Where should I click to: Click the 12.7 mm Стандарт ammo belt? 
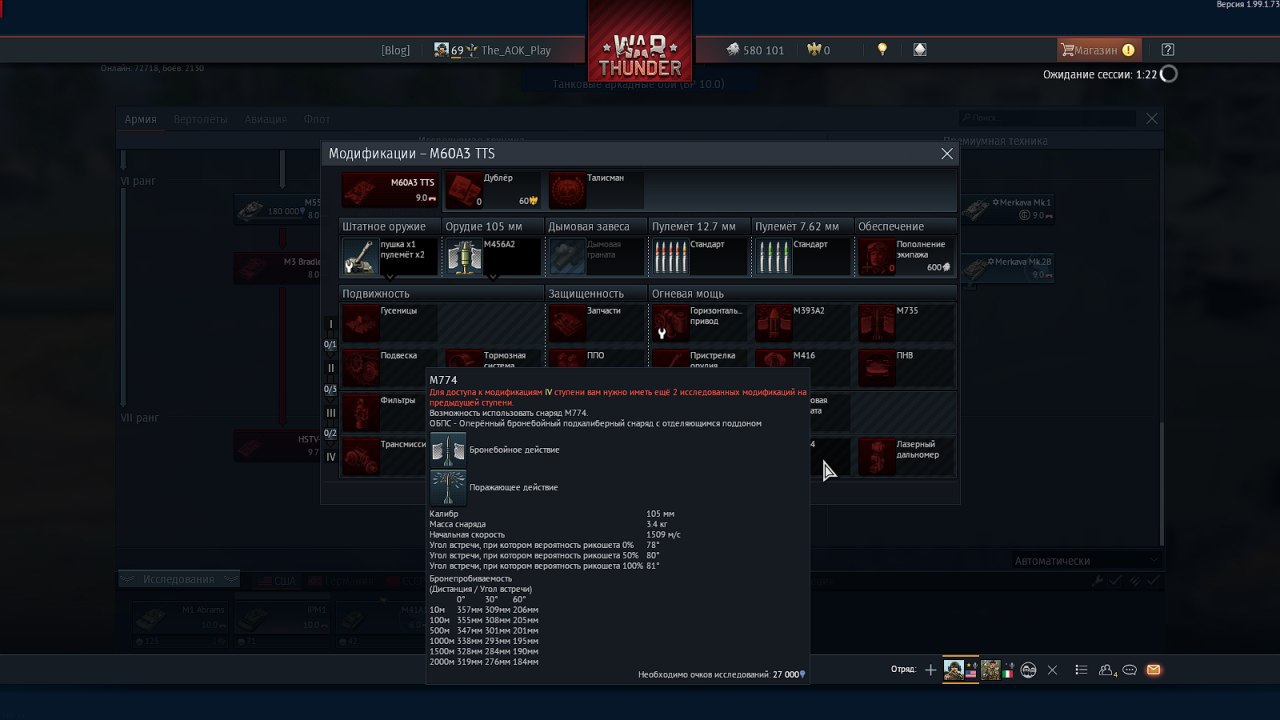point(700,256)
